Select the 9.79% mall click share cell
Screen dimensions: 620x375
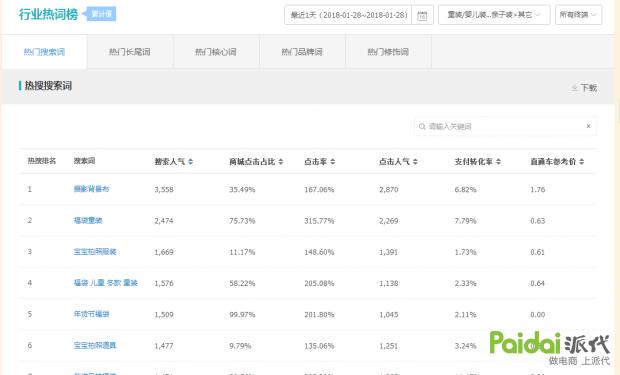point(240,346)
